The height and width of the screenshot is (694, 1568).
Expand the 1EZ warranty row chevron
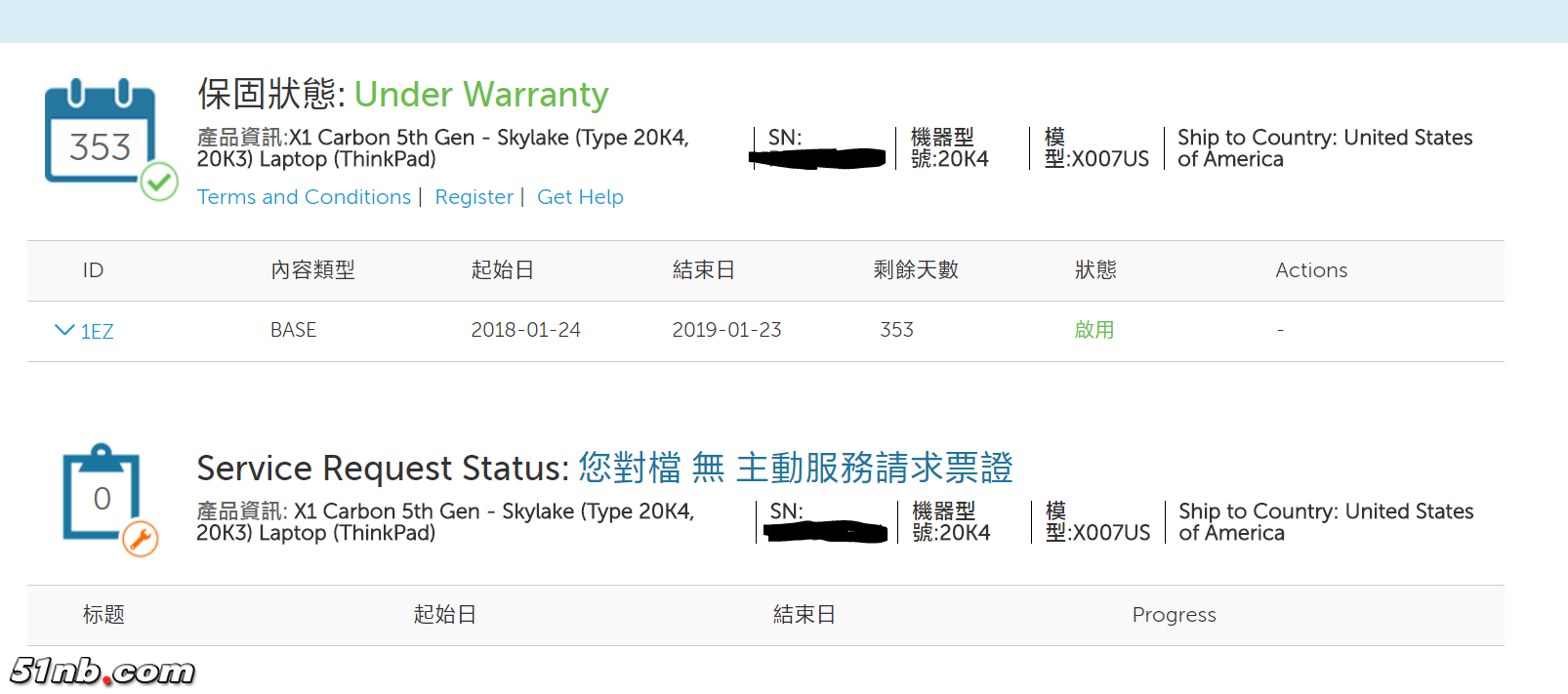(x=64, y=330)
